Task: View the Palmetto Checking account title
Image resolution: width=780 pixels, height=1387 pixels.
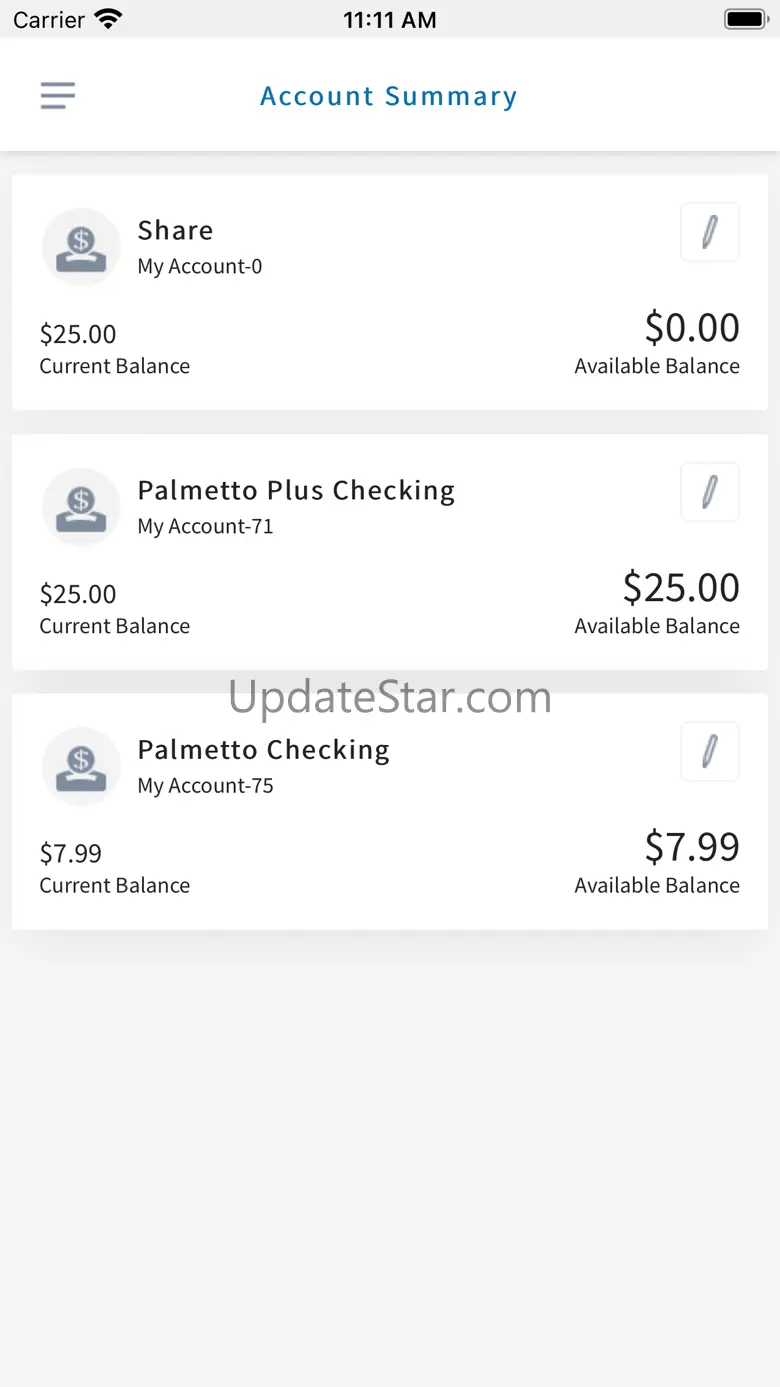Action: (x=263, y=749)
